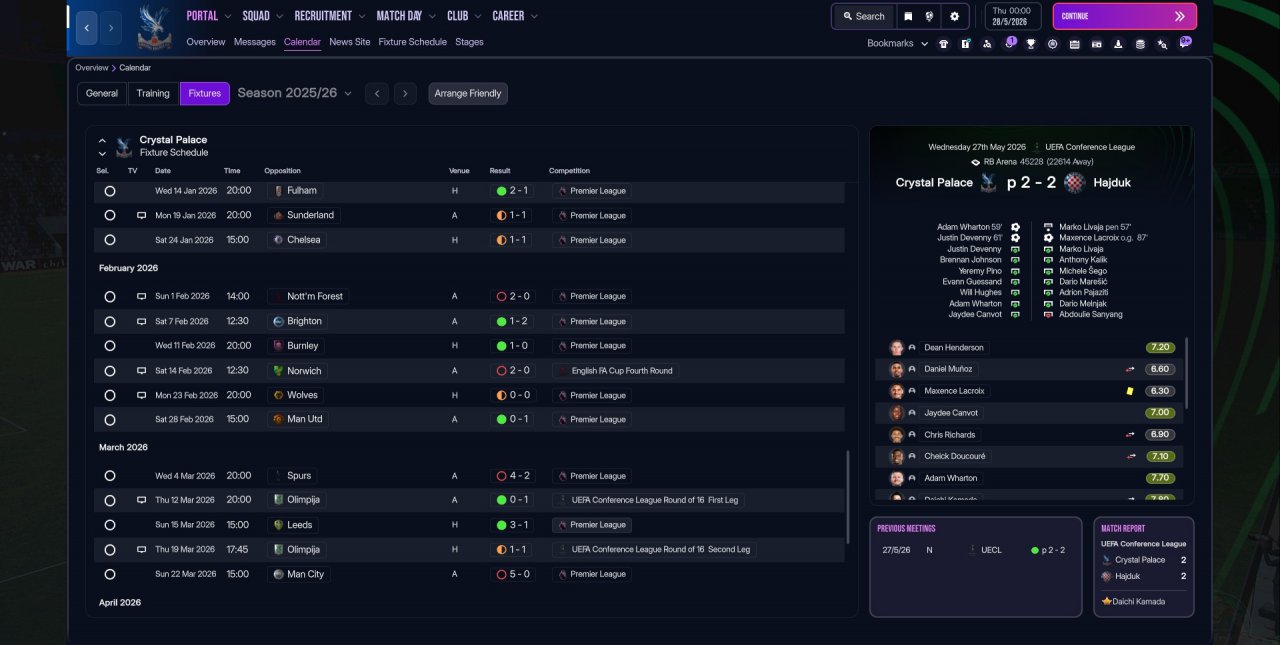Go back with the left navigation arrow
The height and width of the screenshot is (645, 1280).
click(x=87, y=28)
